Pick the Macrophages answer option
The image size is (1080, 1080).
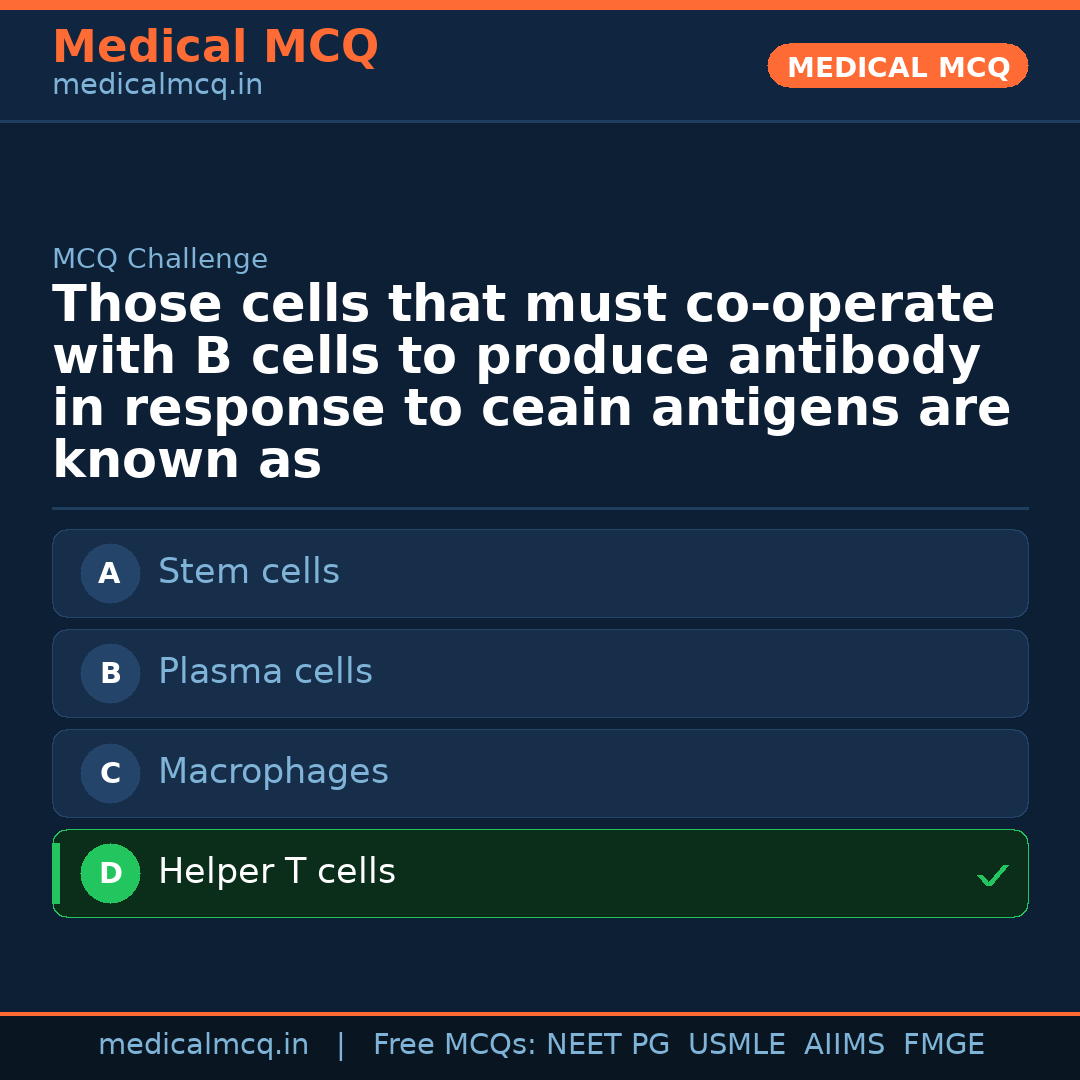click(x=540, y=774)
